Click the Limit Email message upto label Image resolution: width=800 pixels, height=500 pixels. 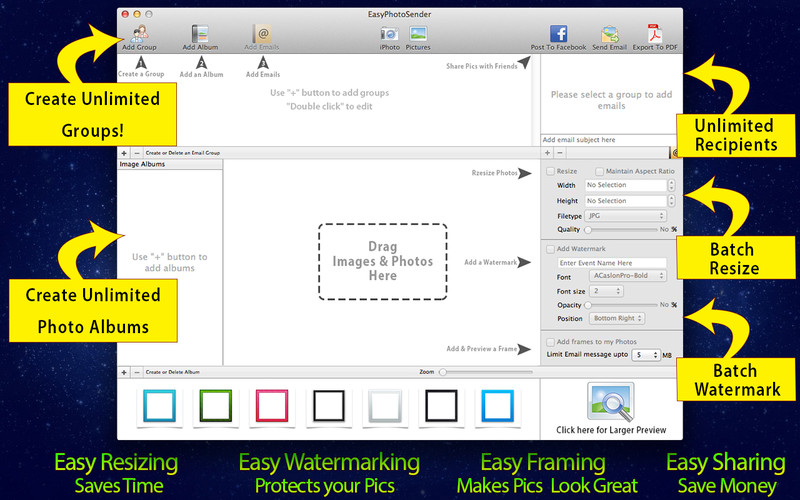click(587, 355)
